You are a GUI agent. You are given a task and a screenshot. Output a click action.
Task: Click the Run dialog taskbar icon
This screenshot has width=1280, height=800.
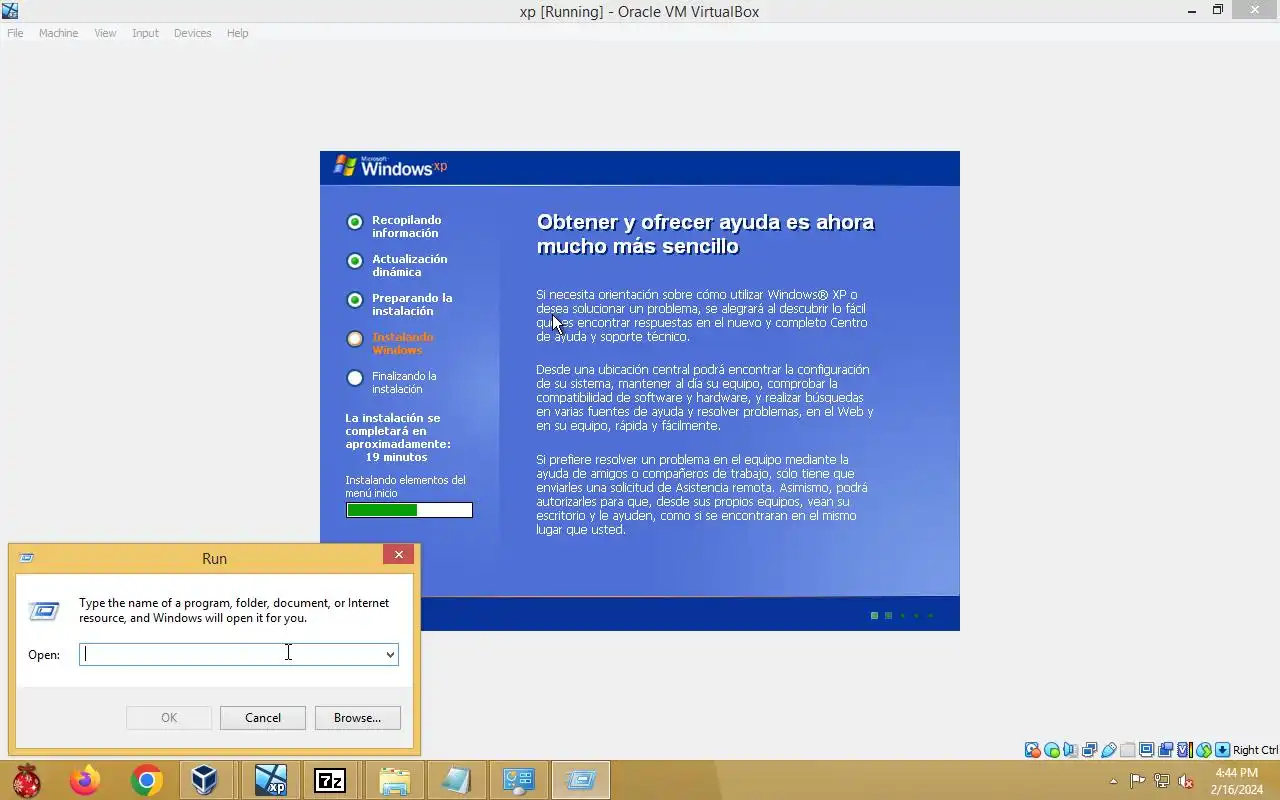pos(581,780)
